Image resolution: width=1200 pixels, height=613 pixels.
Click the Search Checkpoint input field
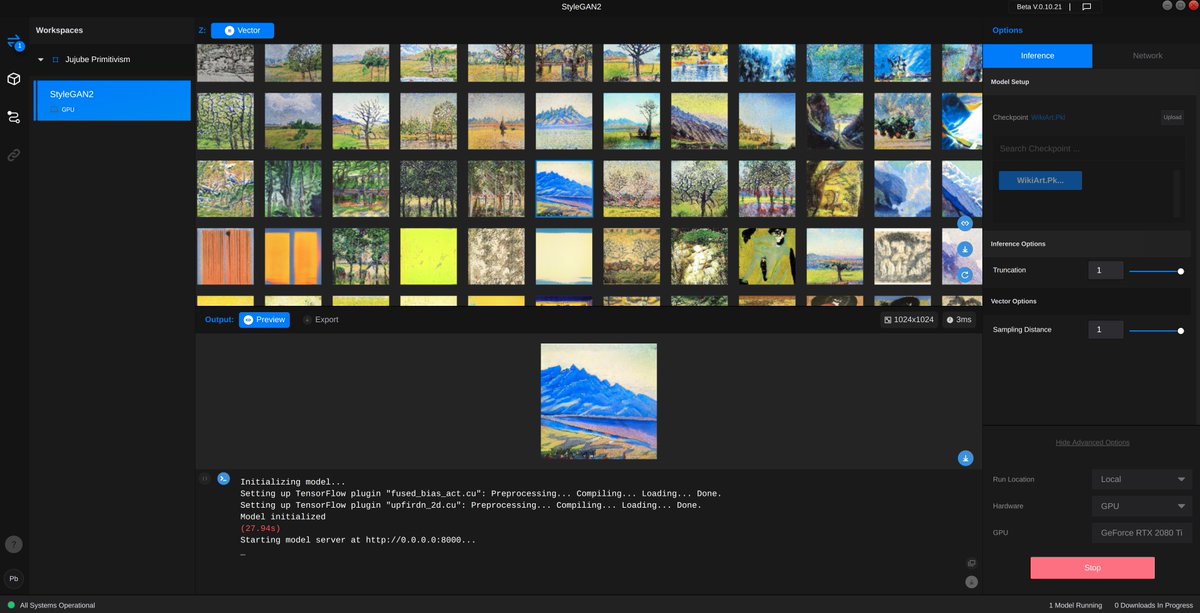(1089, 149)
